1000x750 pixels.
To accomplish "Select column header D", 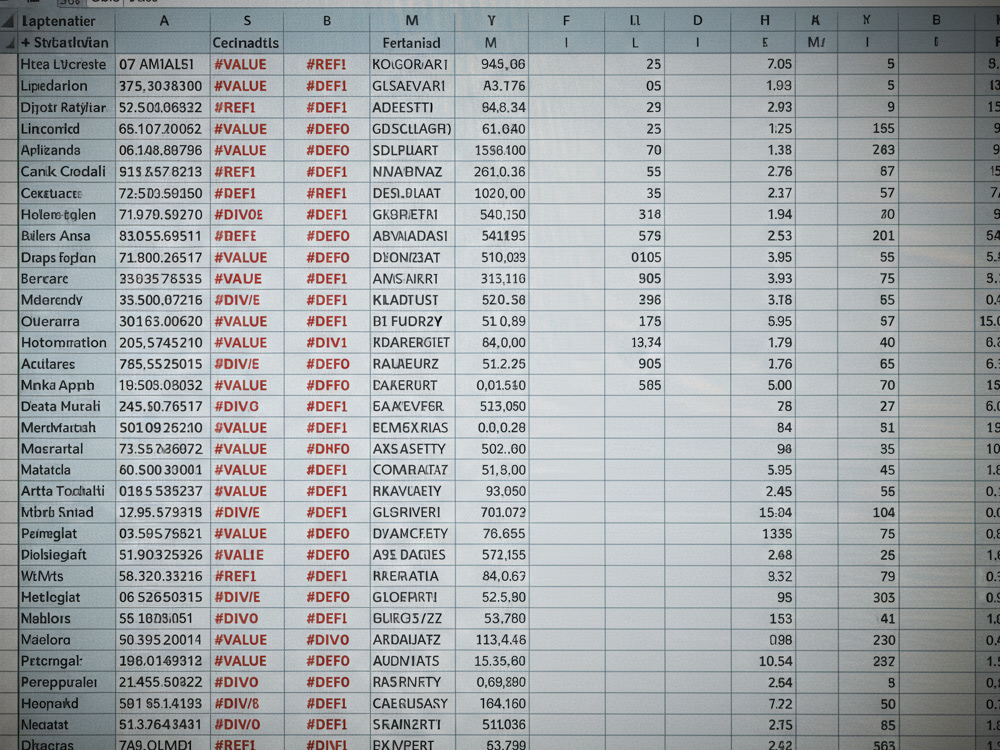I will tap(697, 21).
